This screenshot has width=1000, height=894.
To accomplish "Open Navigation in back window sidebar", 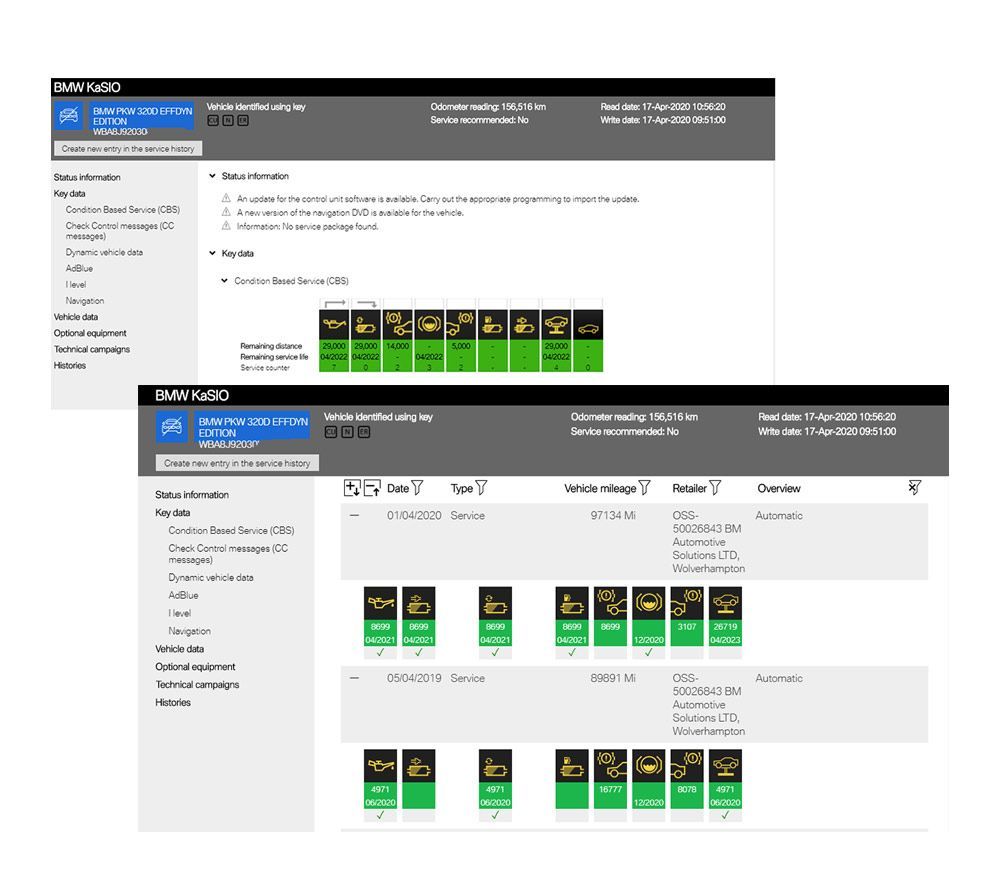I will (84, 301).
